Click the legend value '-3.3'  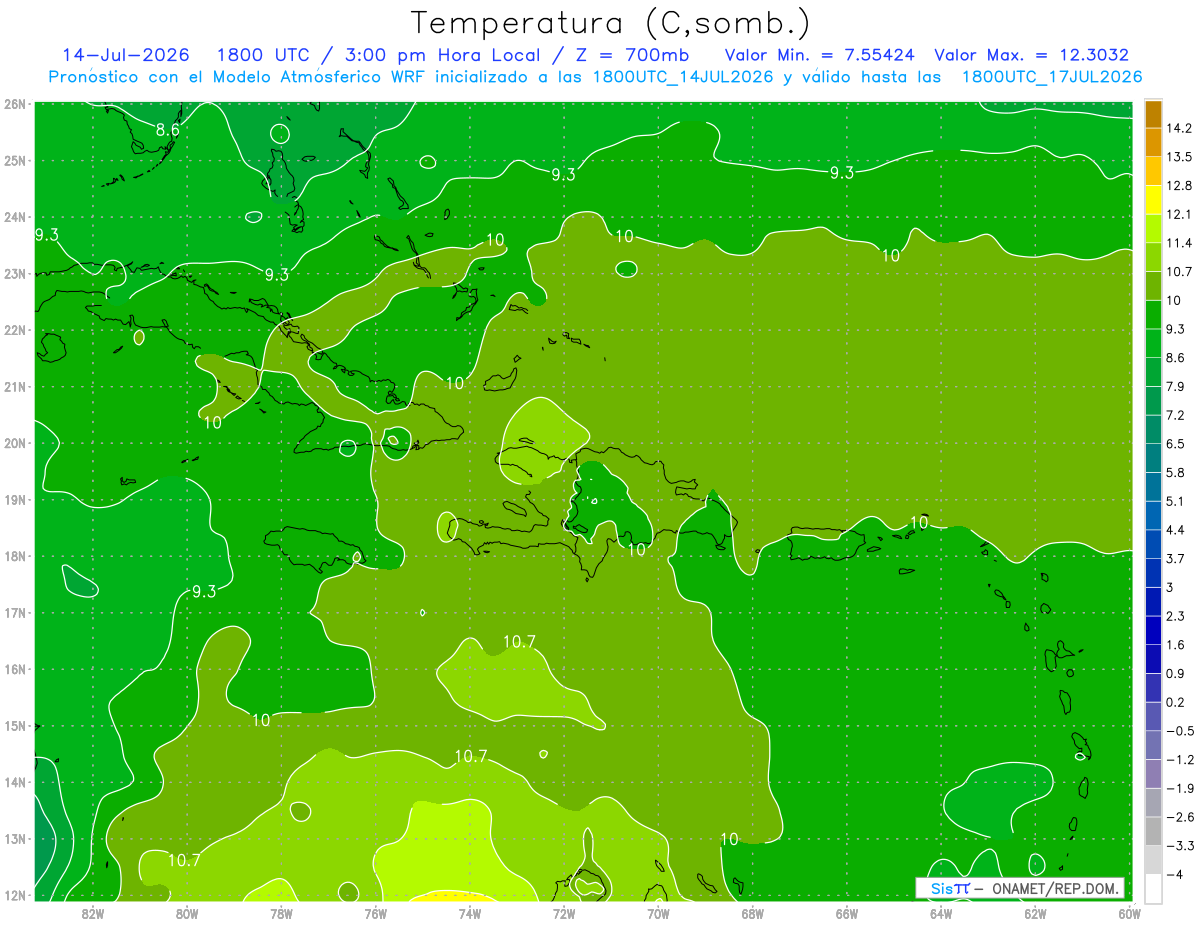pos(1178,845)
